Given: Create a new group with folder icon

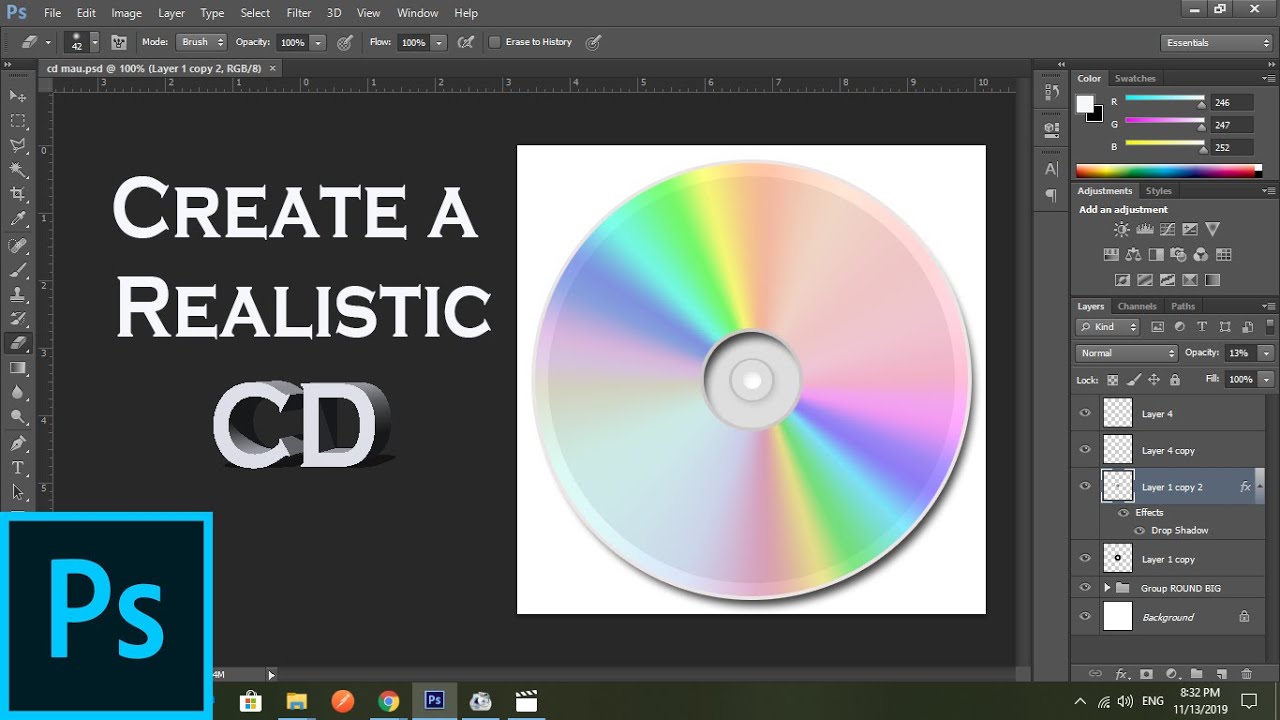Looking at the screenshot, I should point(1196,674).
